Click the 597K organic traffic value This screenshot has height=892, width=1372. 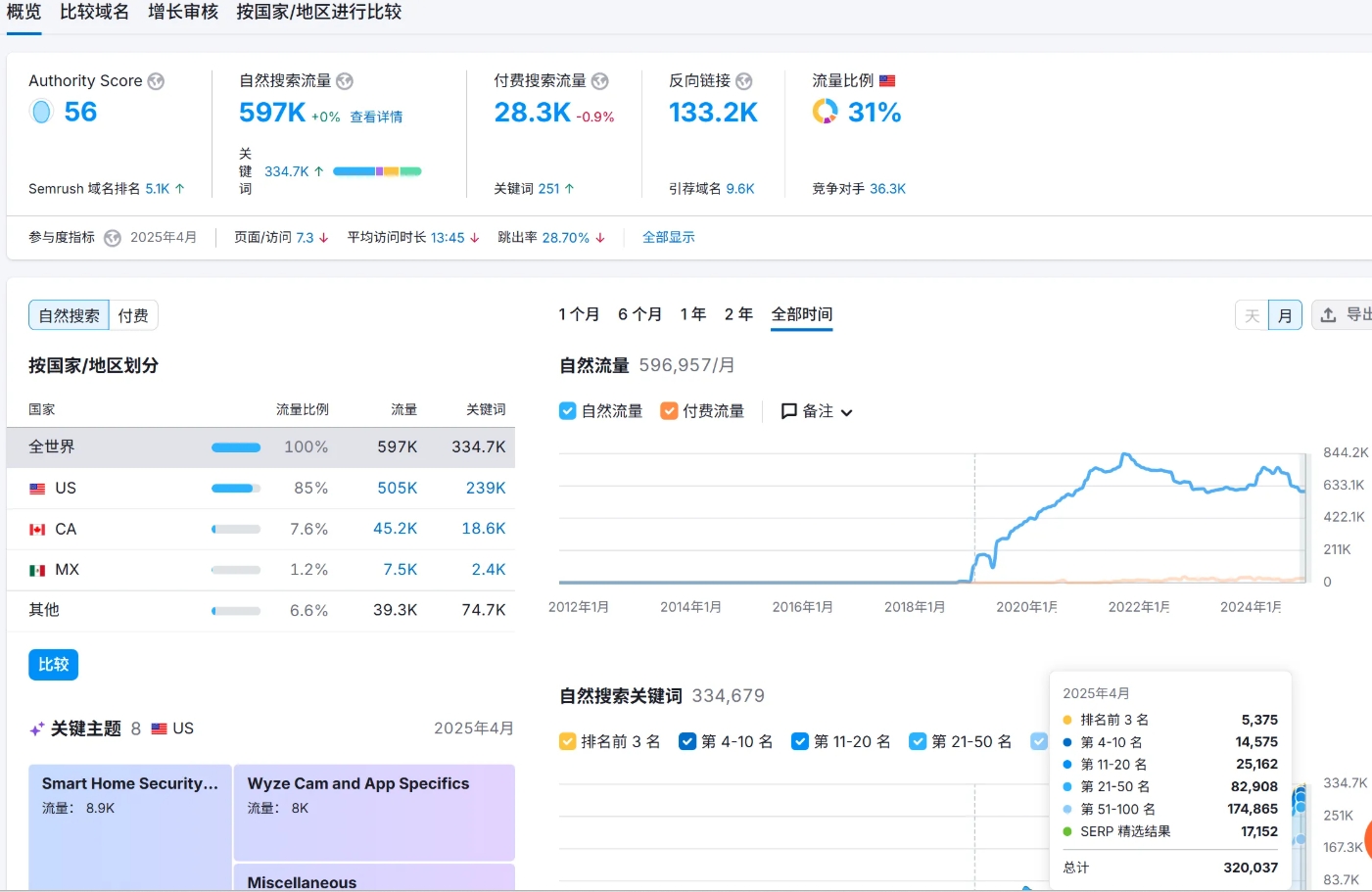click(272, 113)
